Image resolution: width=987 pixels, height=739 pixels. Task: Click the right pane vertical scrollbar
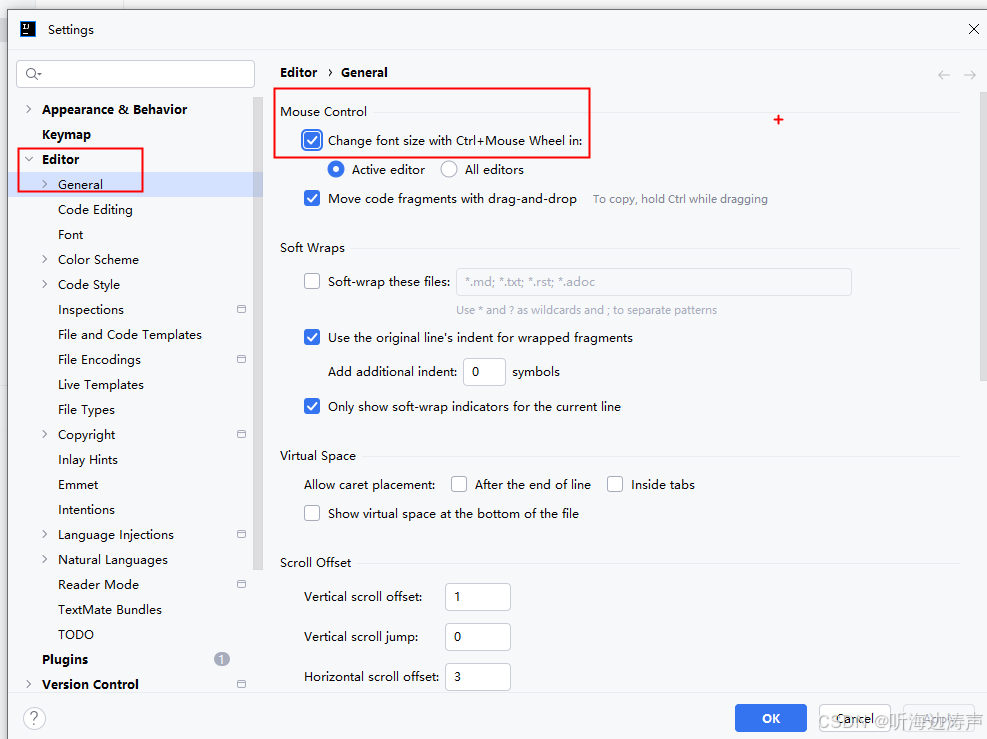point(983,237)
